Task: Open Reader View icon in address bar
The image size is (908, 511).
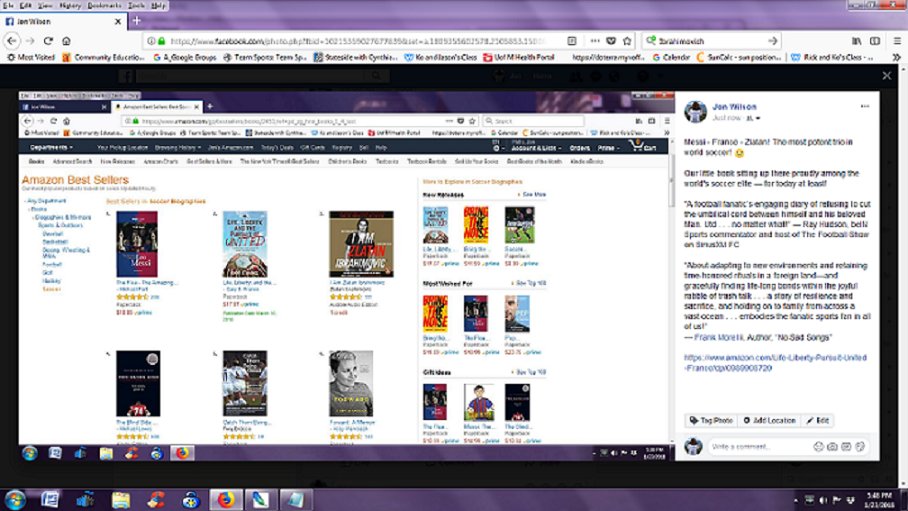Action: [572, 41]
